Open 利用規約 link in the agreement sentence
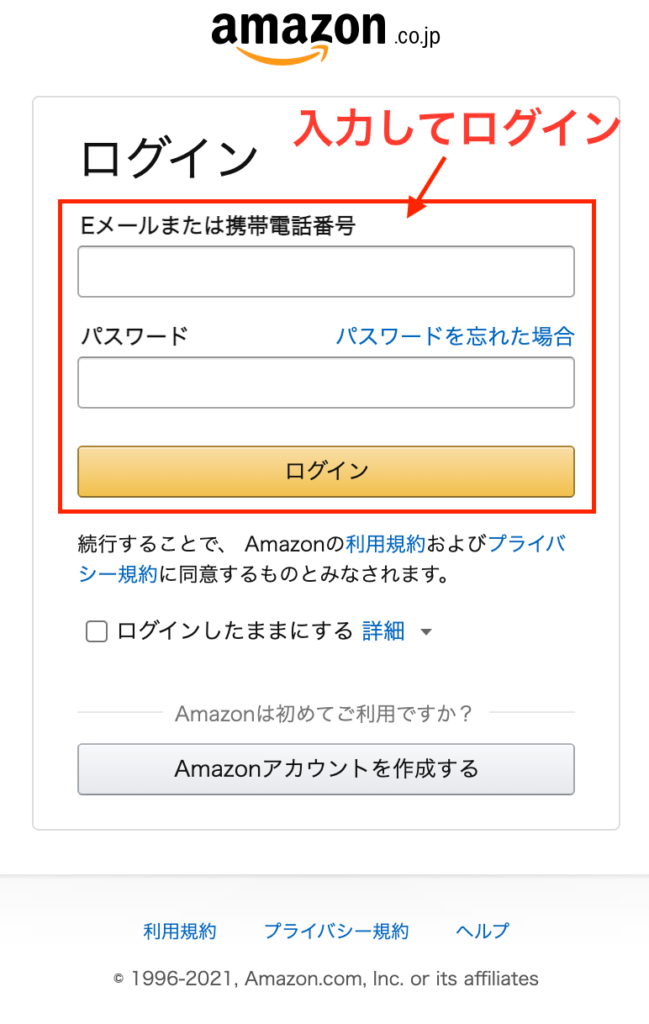The image size is (649, 1024). point(386,545)
